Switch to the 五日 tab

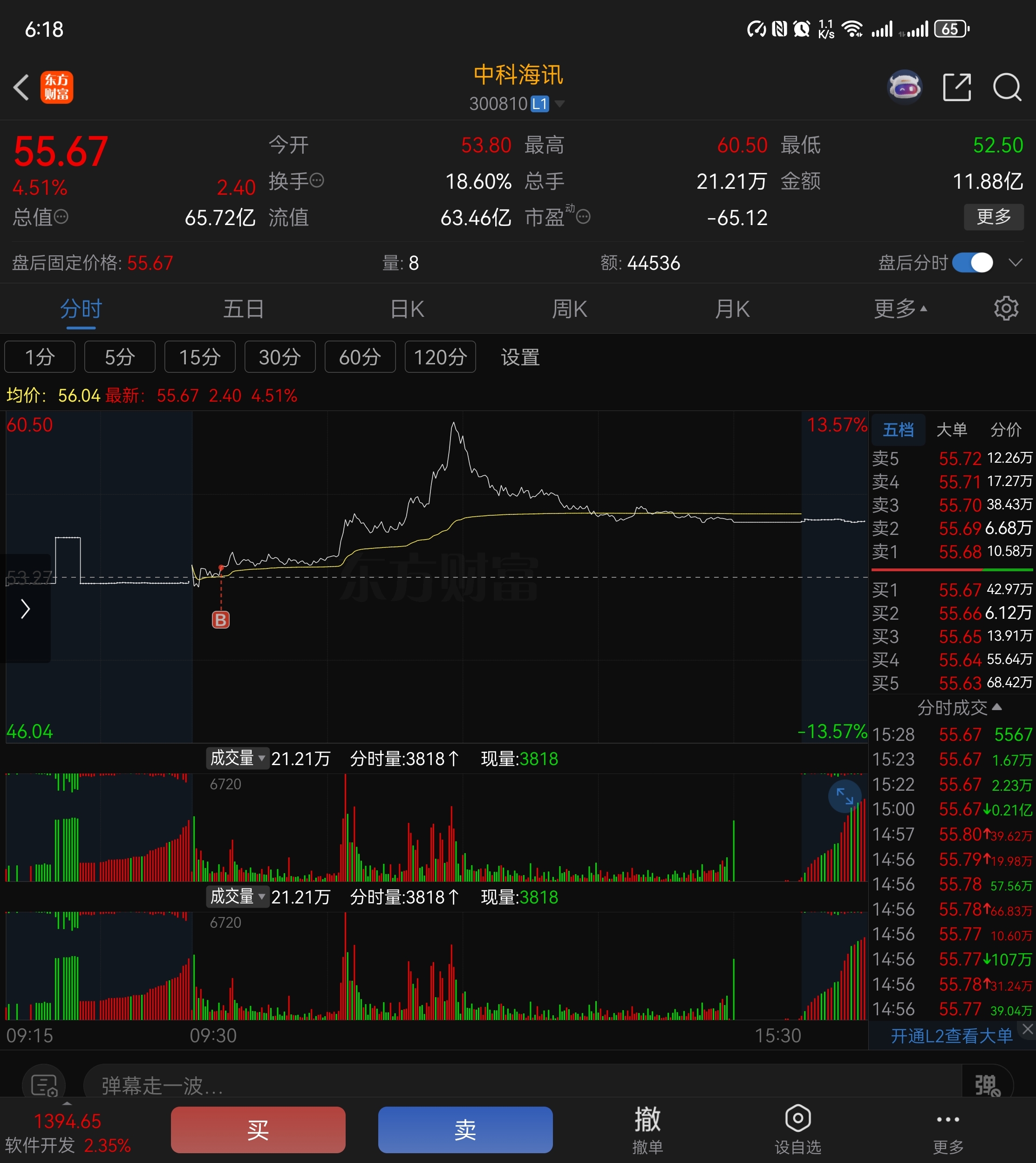tap(244, 309)
